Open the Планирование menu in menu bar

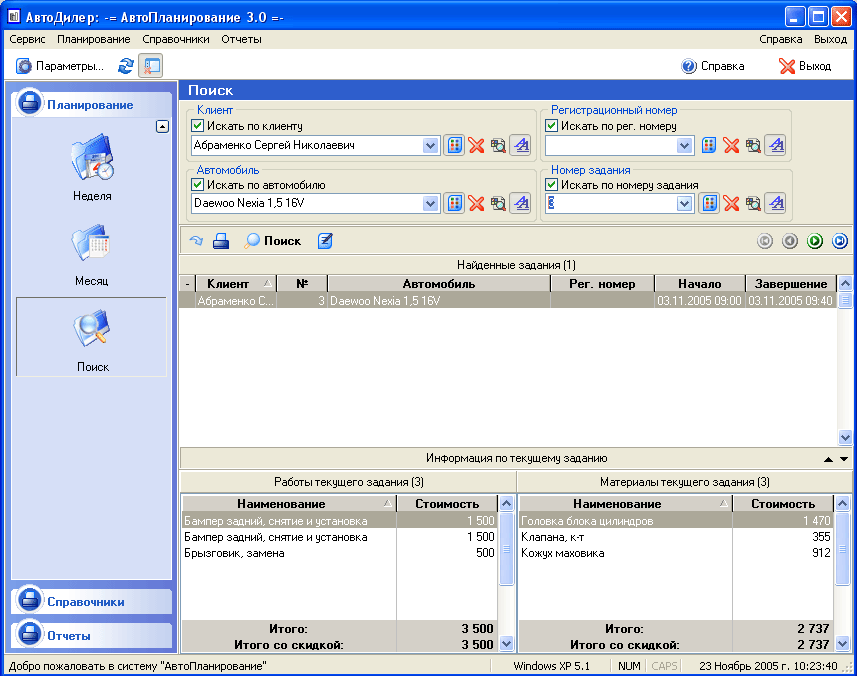[x=93, y=39]
